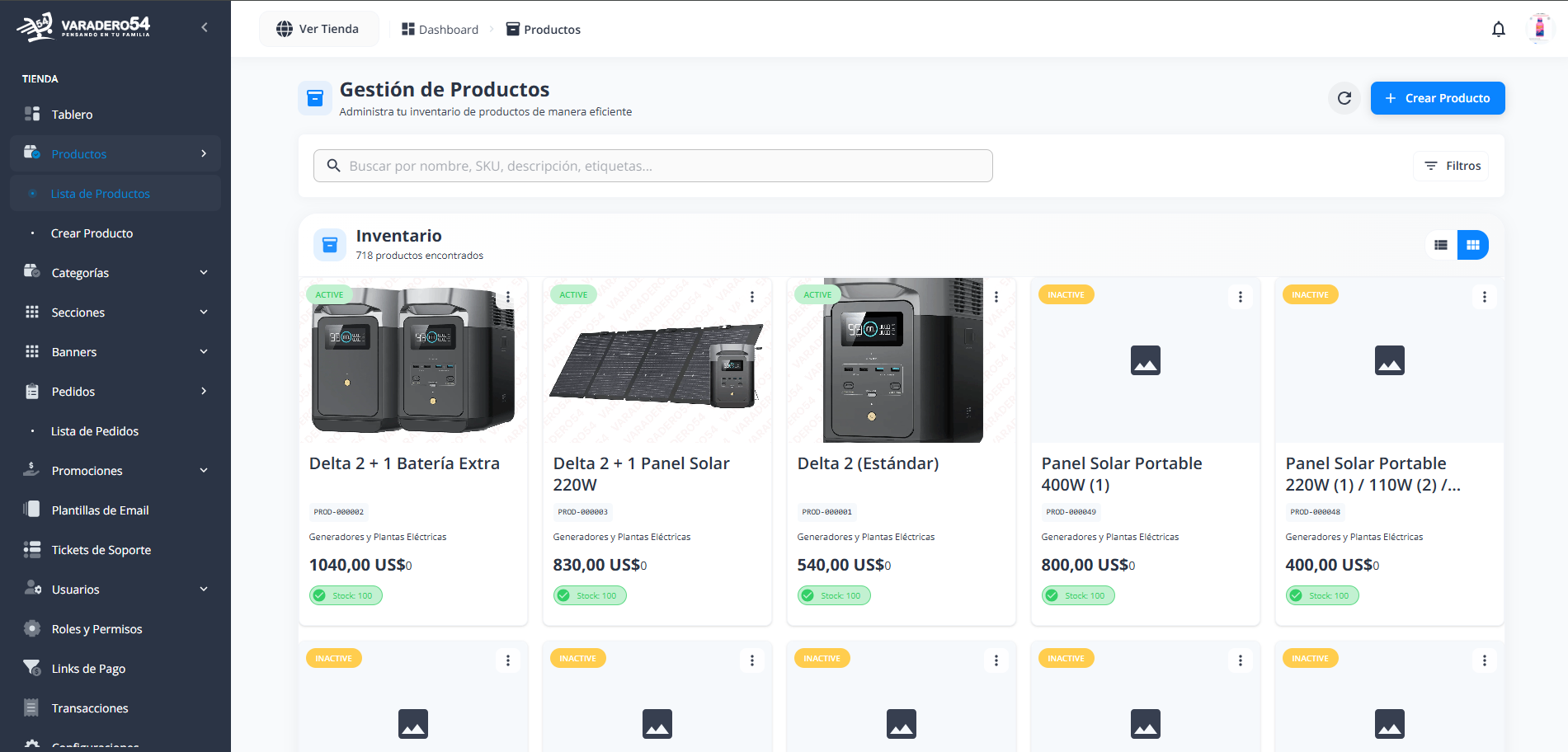Open options menu for Delta 2 + 1 Batería Extra

[507, 297]
